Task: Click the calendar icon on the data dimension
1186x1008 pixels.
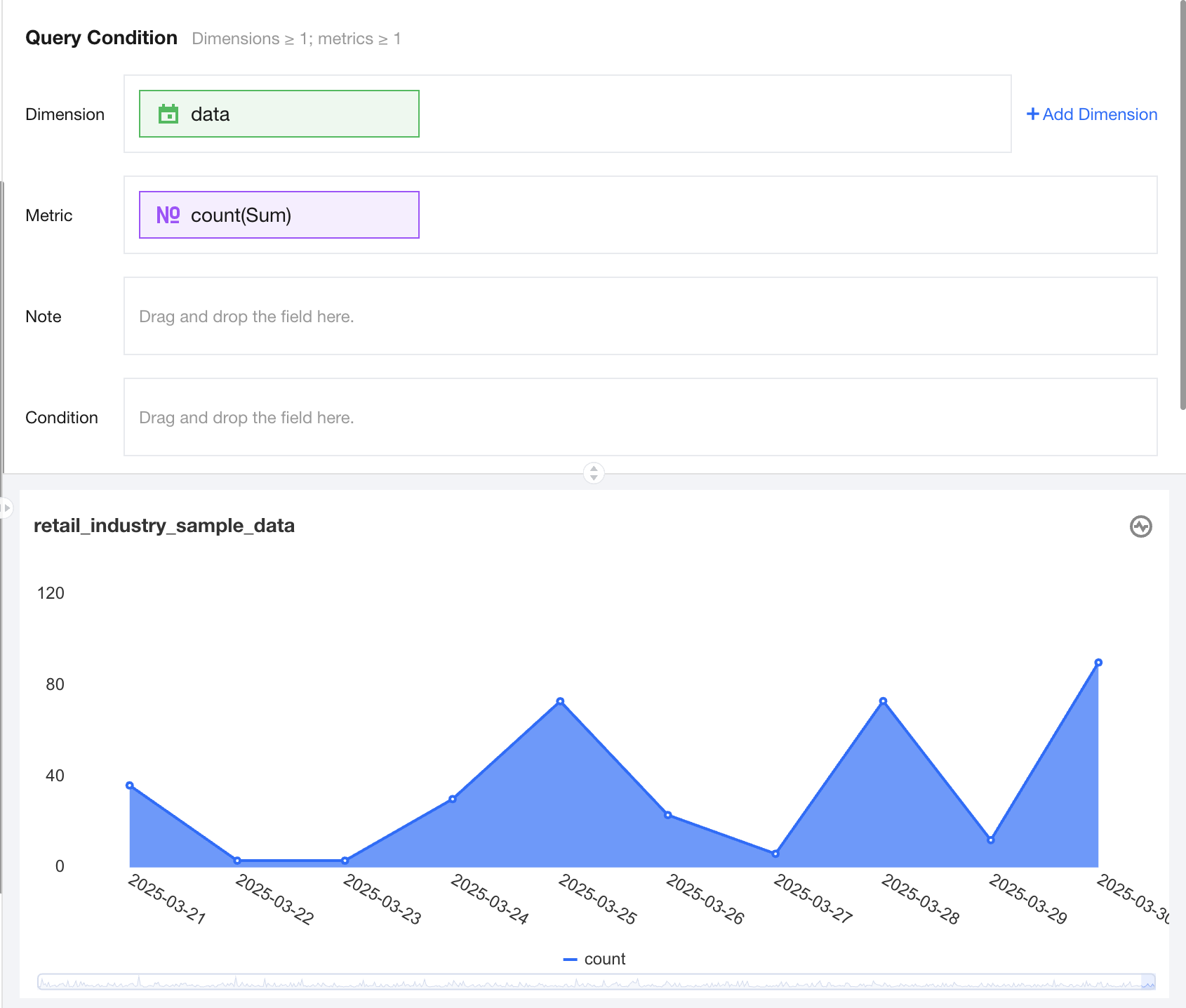Action: [168, 114]
